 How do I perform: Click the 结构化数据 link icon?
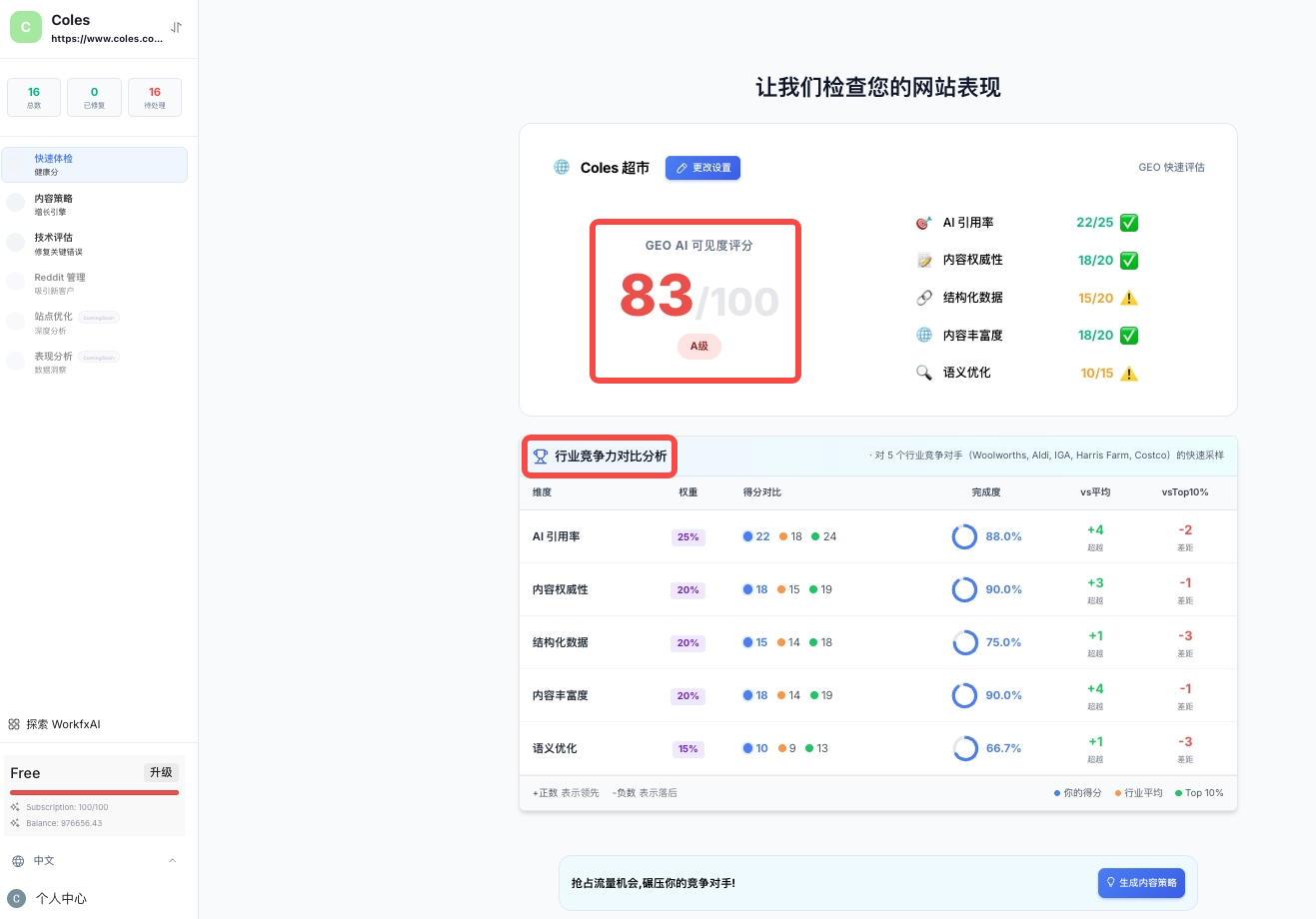(x=924, y=298)
